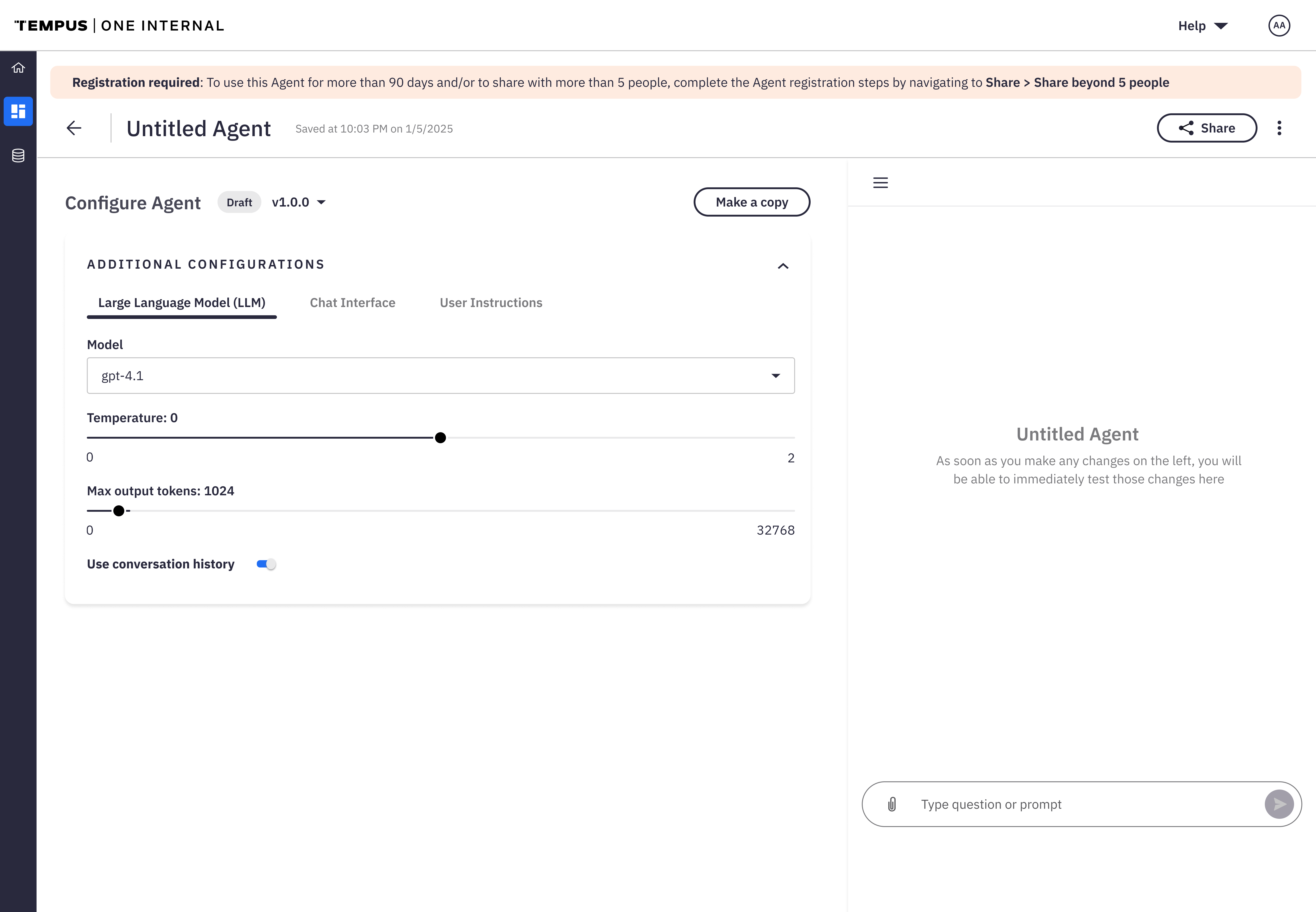The height and width of the screenshot is (912, 1316).
Task: Toggle Use conversation history switch
Action: point(266,564)
